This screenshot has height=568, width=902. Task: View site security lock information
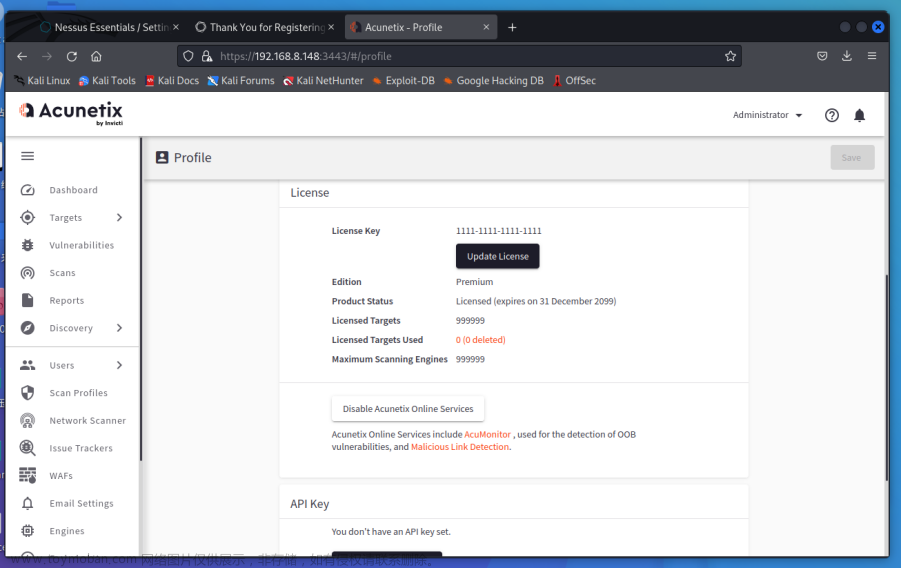click(207, 56)
